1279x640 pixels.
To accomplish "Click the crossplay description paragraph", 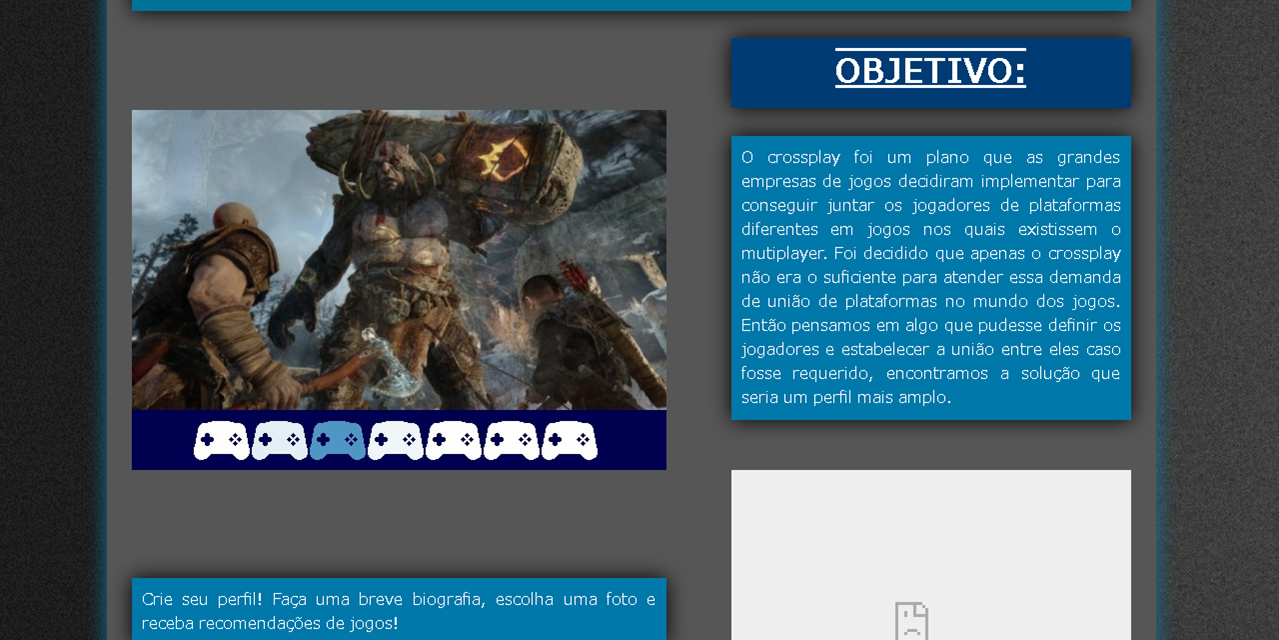I will (931, 277).
